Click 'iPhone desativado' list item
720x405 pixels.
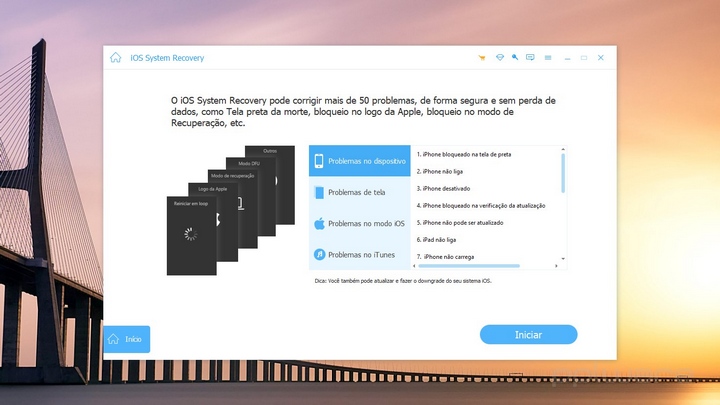click(x=444, y=188)
